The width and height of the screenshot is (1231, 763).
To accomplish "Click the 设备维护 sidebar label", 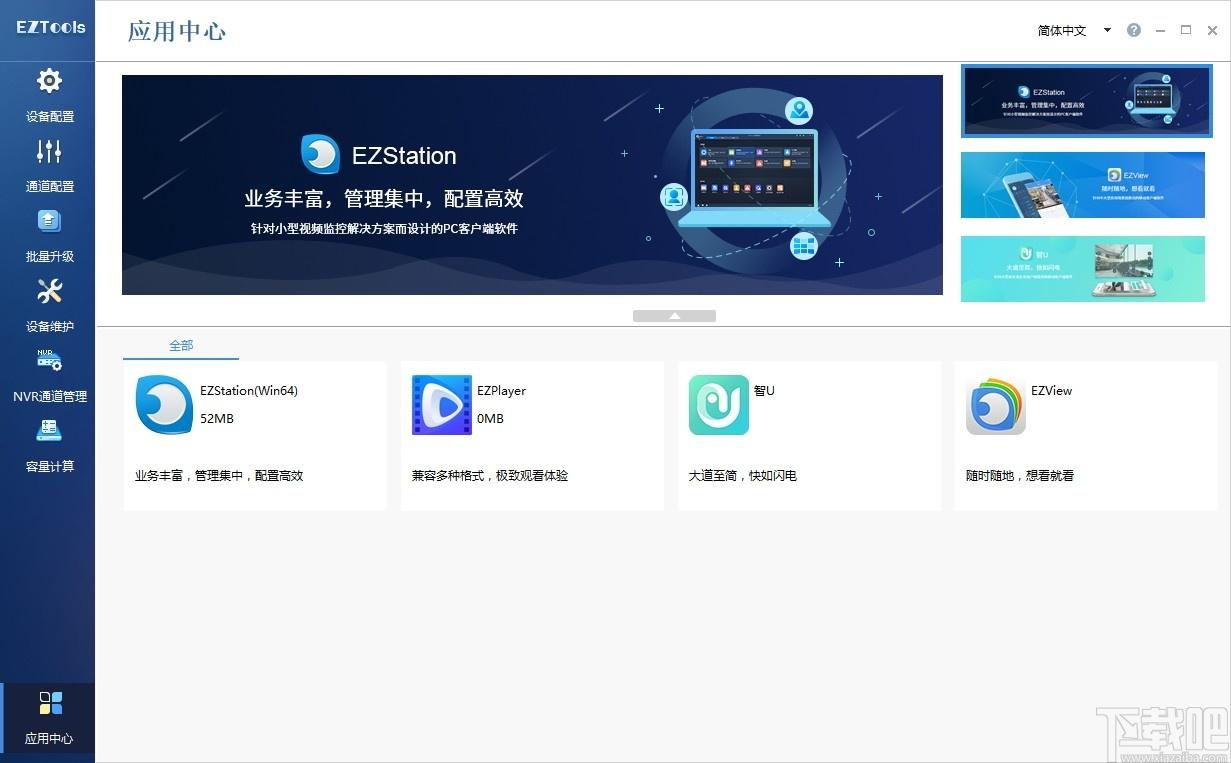I will coord(50,327).
